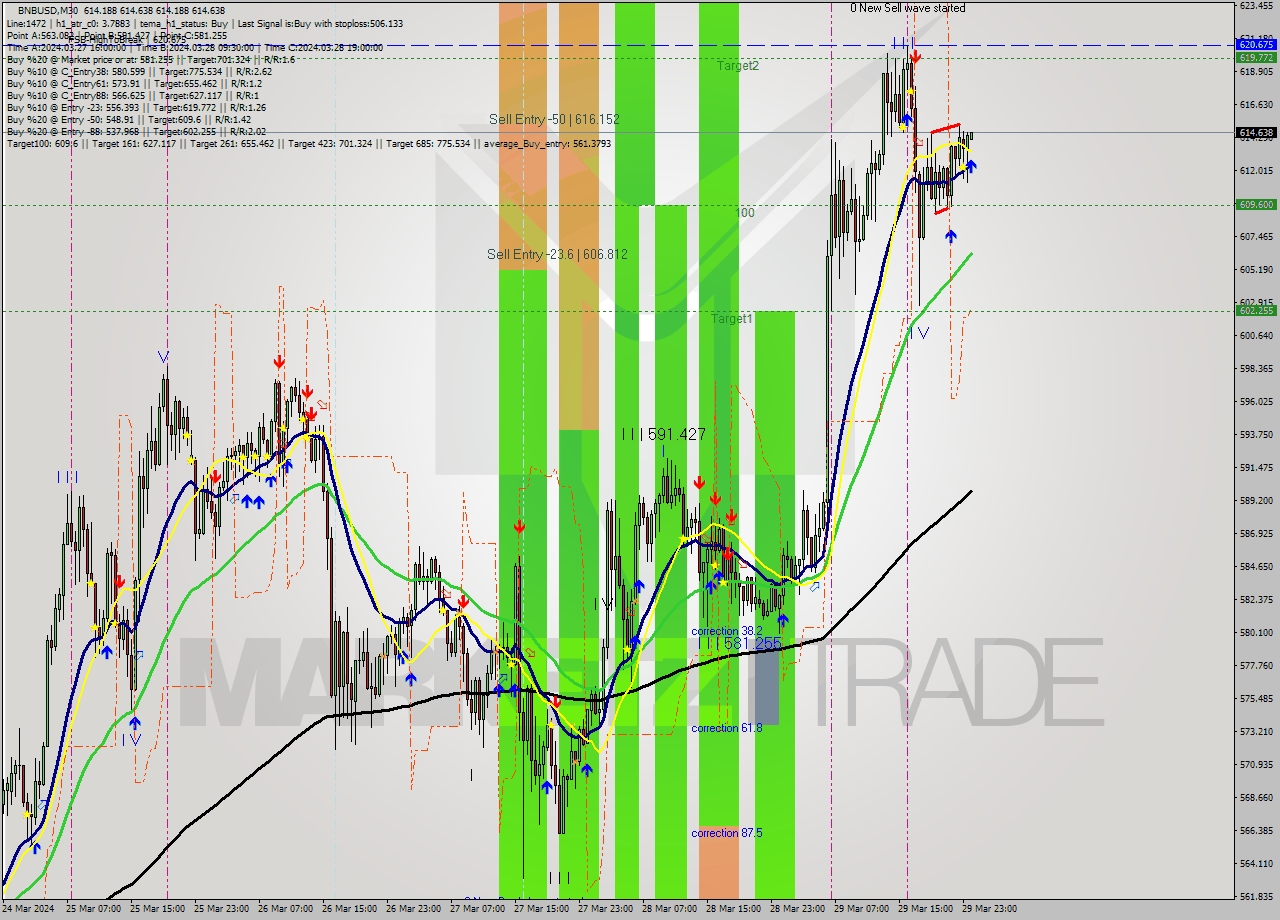The height and width of the screenshot is (920, 1280).
Task: Select the 'Sell Entry -23.6 | 606.812' label
Action: (x=557, y=254)
